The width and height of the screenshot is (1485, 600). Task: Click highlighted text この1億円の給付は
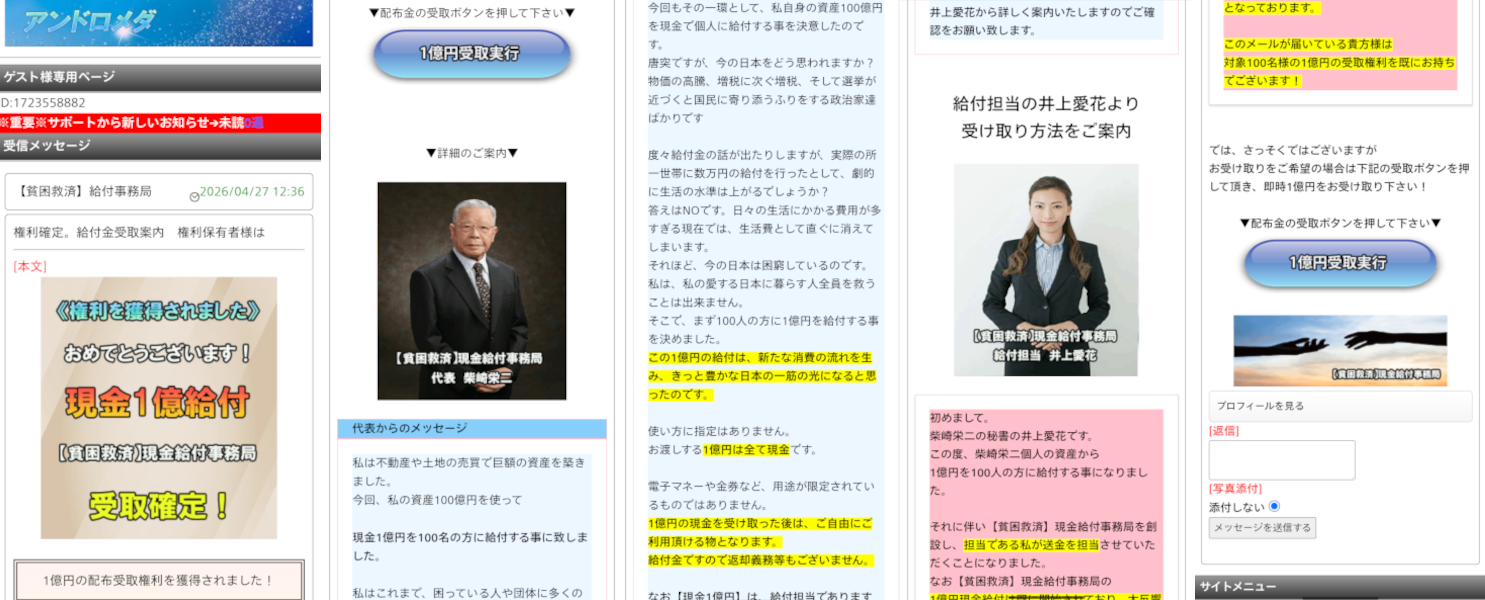764,376
